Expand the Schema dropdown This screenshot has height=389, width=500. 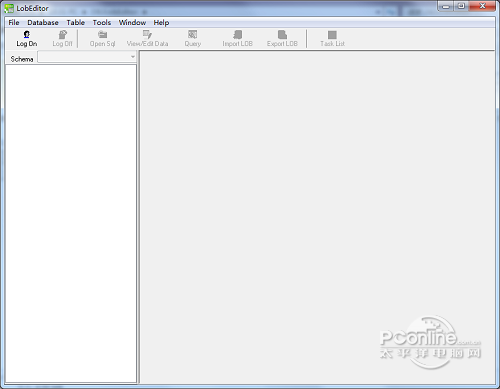133,57
